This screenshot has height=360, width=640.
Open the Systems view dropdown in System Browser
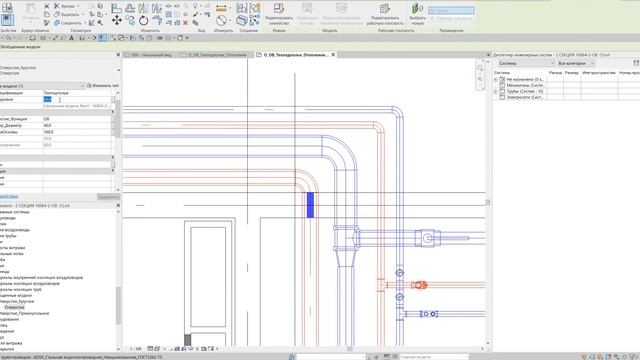click(x=526, y=64)
